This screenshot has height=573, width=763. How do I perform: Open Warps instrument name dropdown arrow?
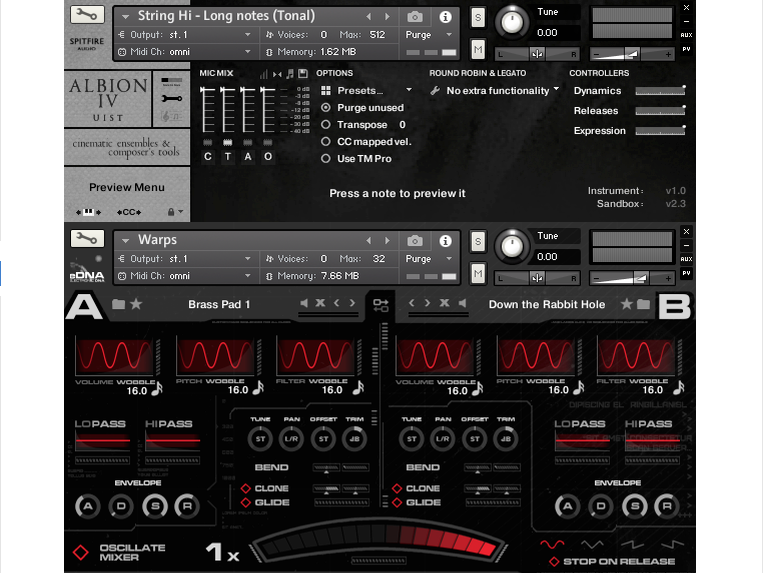(126, 241)
